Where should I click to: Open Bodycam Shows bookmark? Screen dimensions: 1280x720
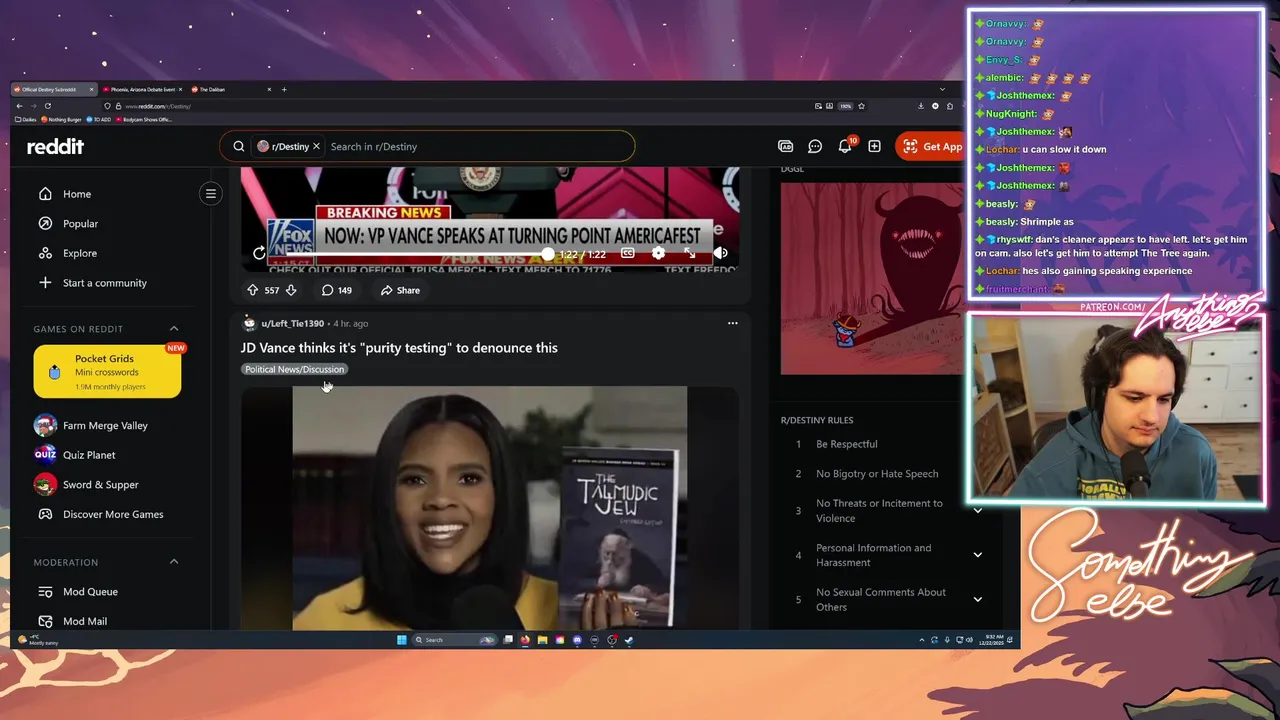[144, 120]
